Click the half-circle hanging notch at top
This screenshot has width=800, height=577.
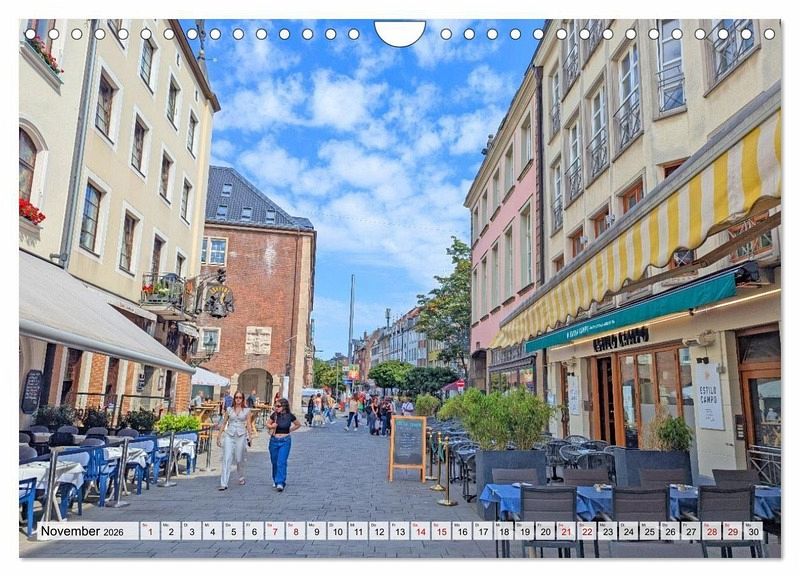[400, 32]
